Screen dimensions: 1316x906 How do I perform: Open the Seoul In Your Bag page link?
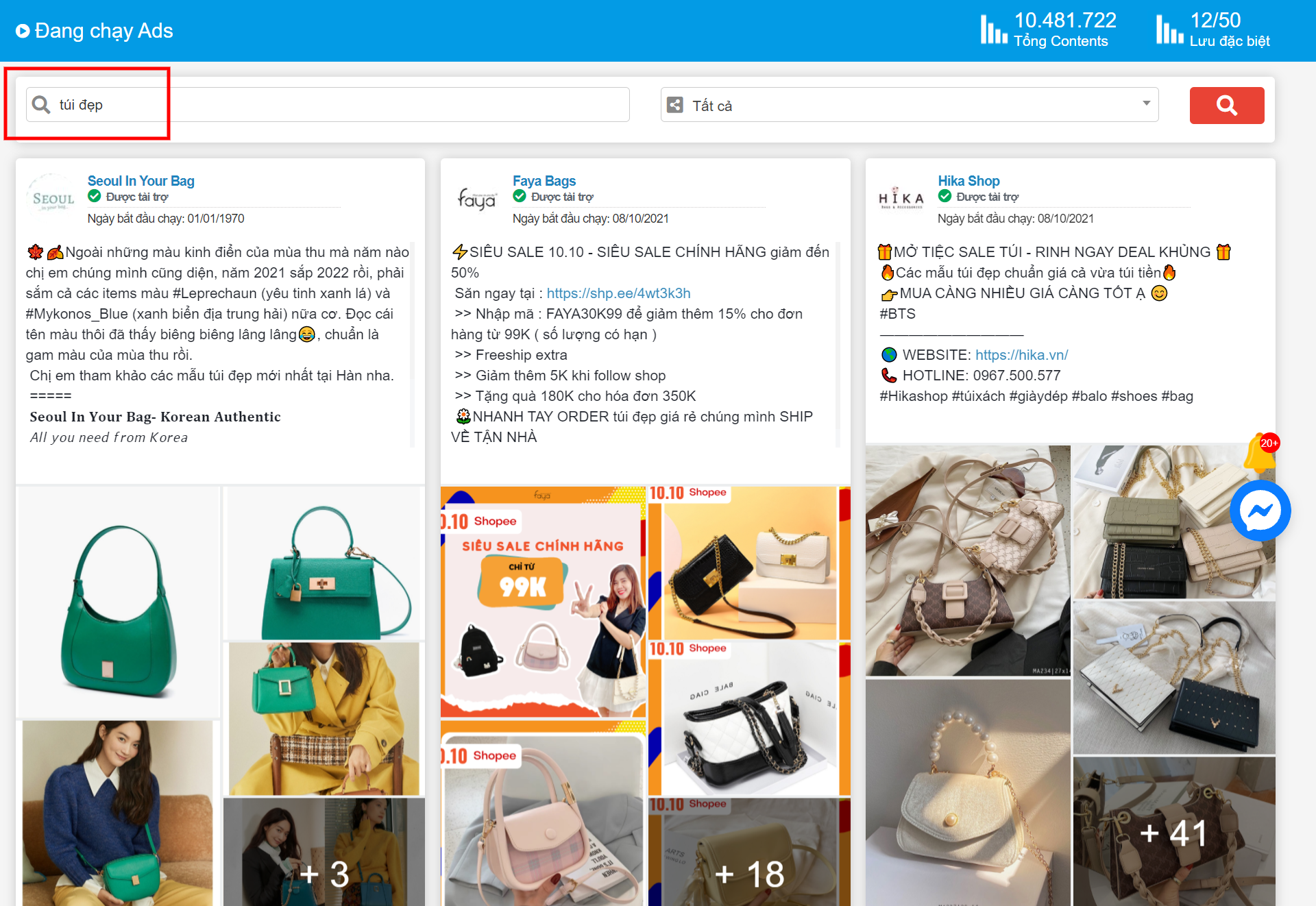pyautogui.click(x=141, y=181)
